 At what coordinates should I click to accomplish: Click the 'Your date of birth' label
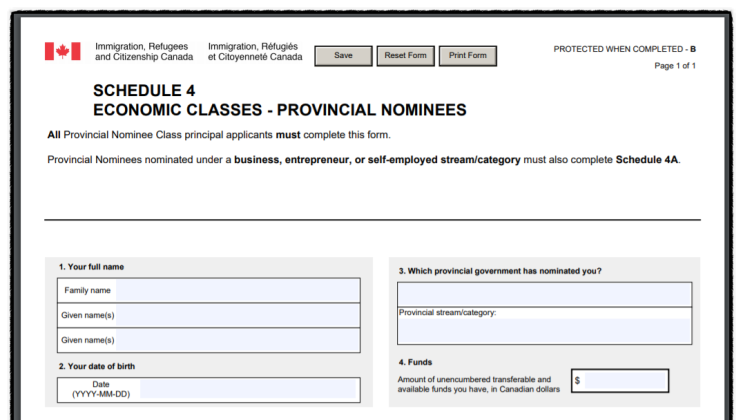pos(97,366)
